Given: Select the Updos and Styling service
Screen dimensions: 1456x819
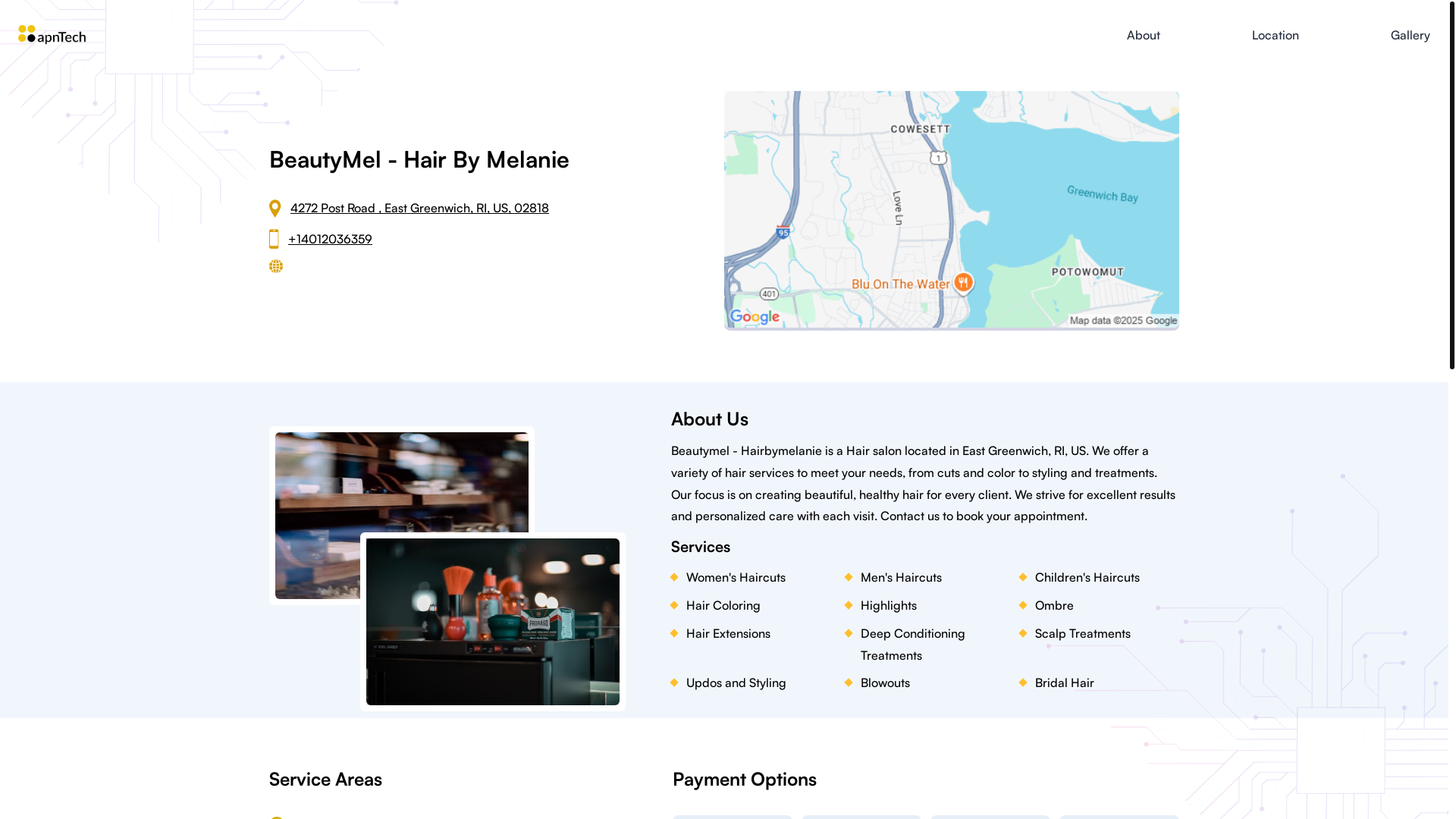Looking at the screenshot, I should click(736, 683).
